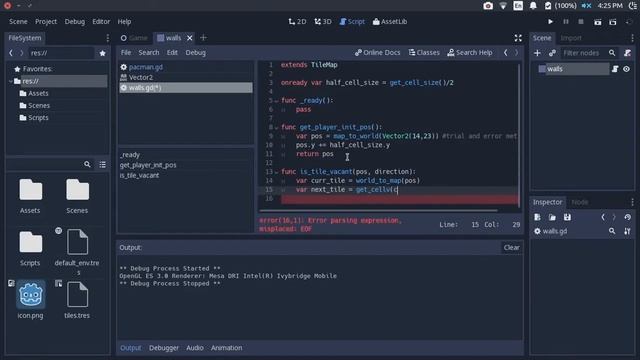Viewport: 640px width, 360px height.
Task: Clear the Output log
Action: point(511,248)
